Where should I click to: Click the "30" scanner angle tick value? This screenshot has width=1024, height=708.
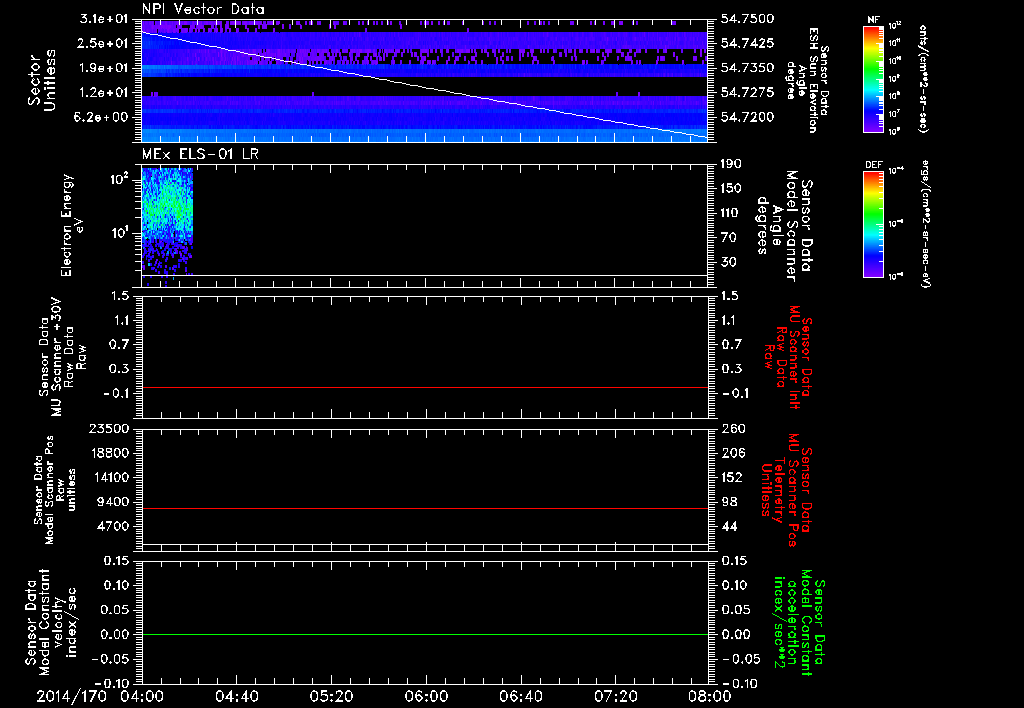[x=728, y=262]
